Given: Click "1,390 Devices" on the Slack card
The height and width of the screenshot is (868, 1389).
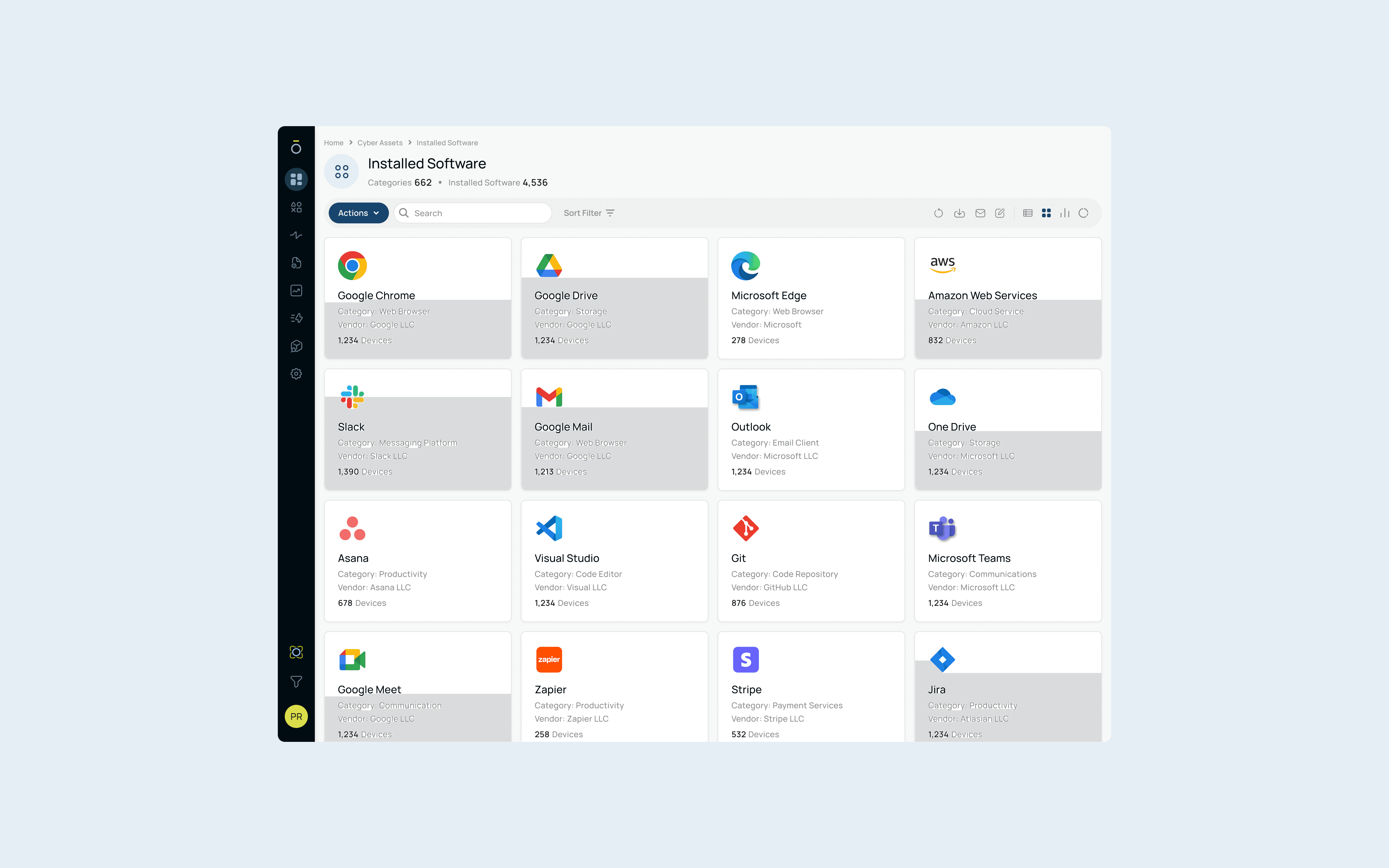Looking at the screenshot, I should tap(365, 472).
